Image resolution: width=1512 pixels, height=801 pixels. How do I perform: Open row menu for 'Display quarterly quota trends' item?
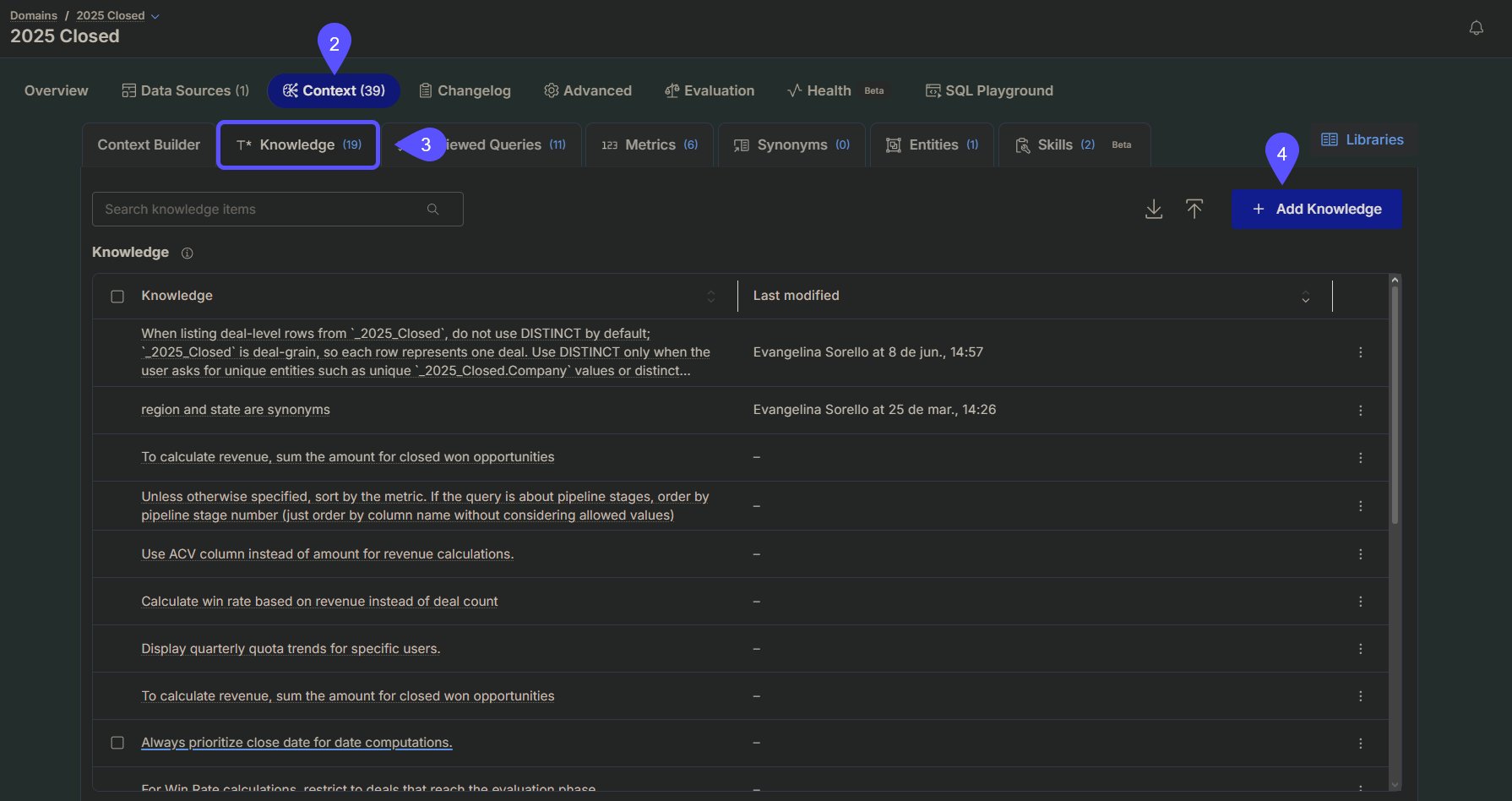coord(1360,648)
